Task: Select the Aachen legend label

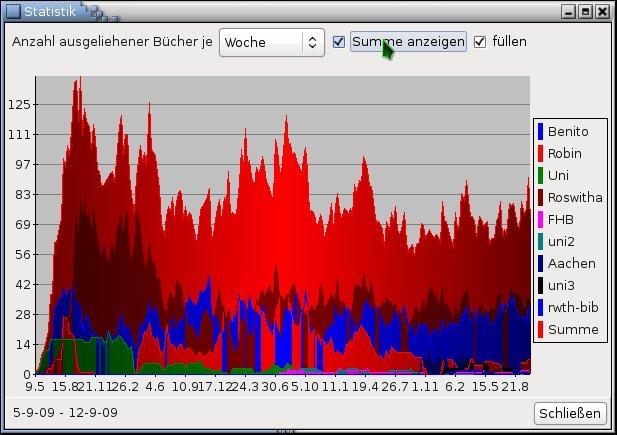Action: tap(571, 263)
